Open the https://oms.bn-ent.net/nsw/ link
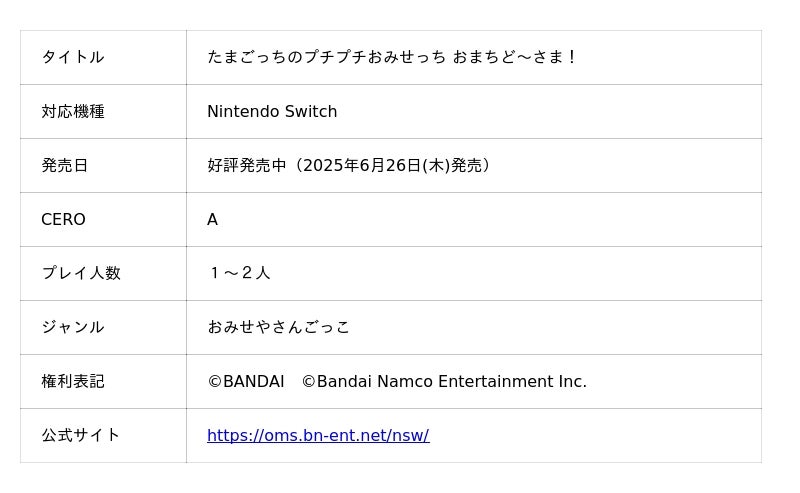The height and width of the screenshot is (493, 800). point(318,436)
